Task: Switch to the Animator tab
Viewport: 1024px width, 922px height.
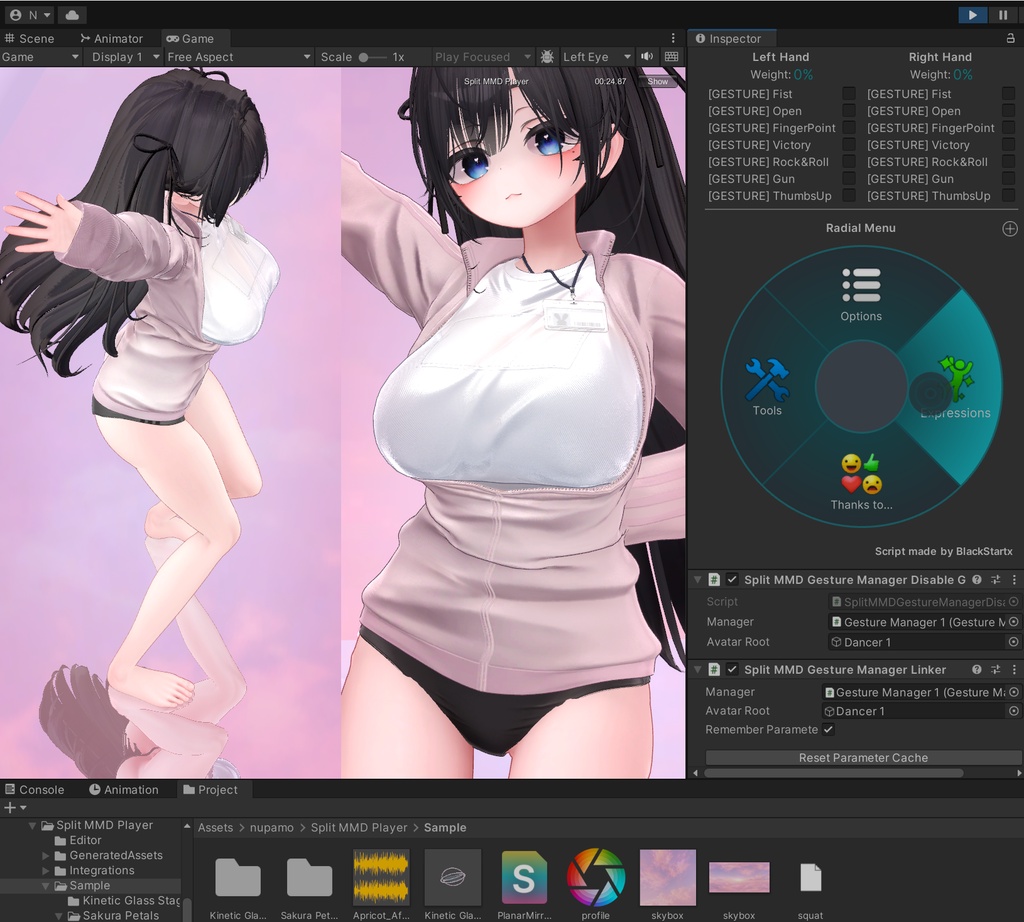Action: pos(112,39)
